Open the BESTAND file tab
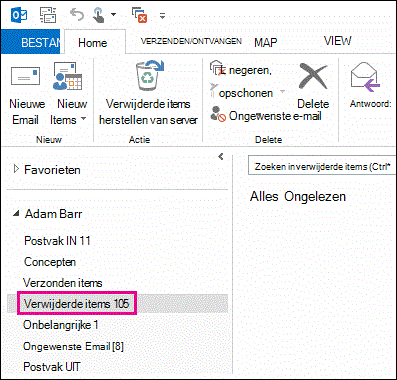 (x=30, y=41)
